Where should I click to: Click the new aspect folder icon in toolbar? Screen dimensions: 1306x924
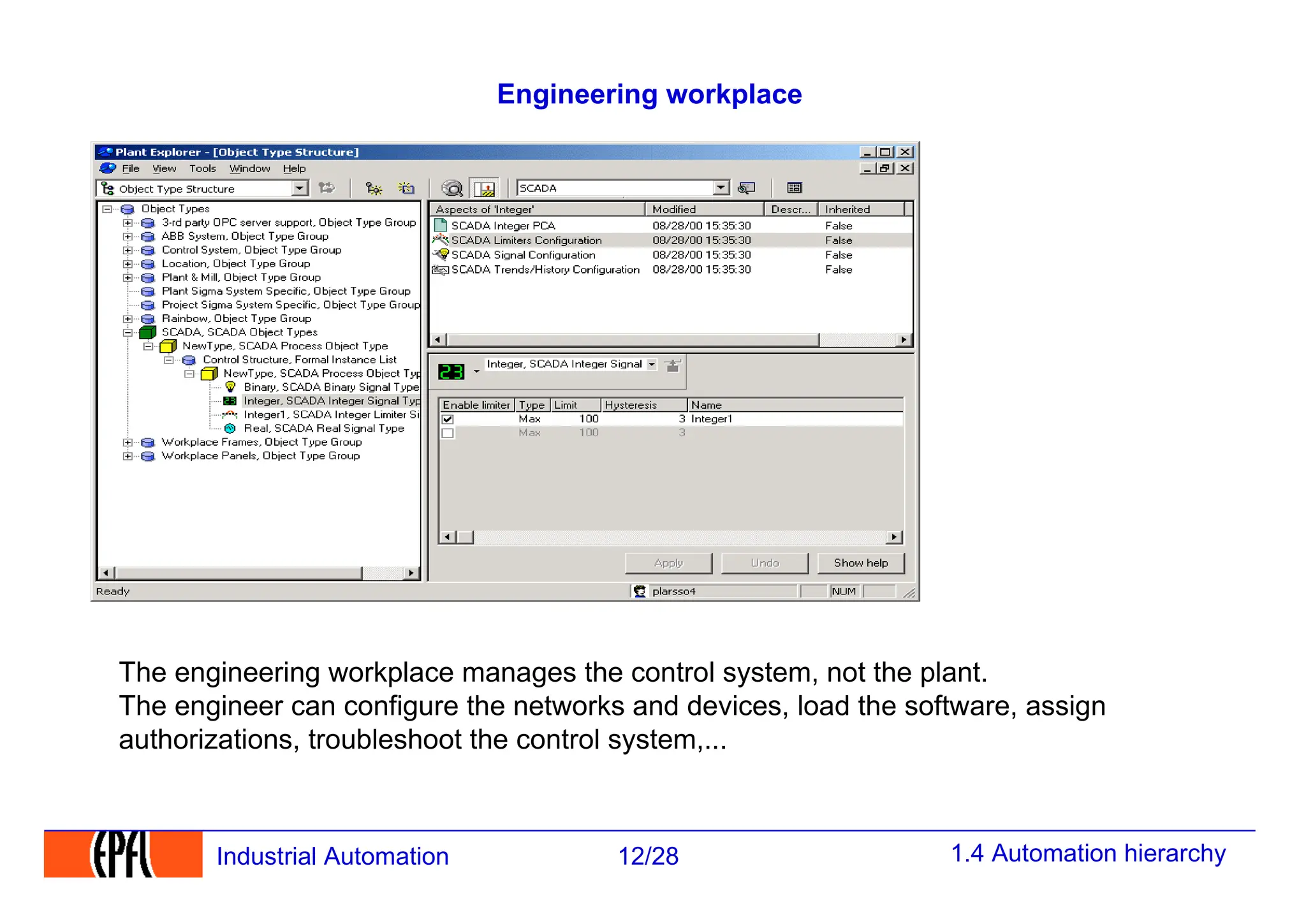click(x=406, y=188)
